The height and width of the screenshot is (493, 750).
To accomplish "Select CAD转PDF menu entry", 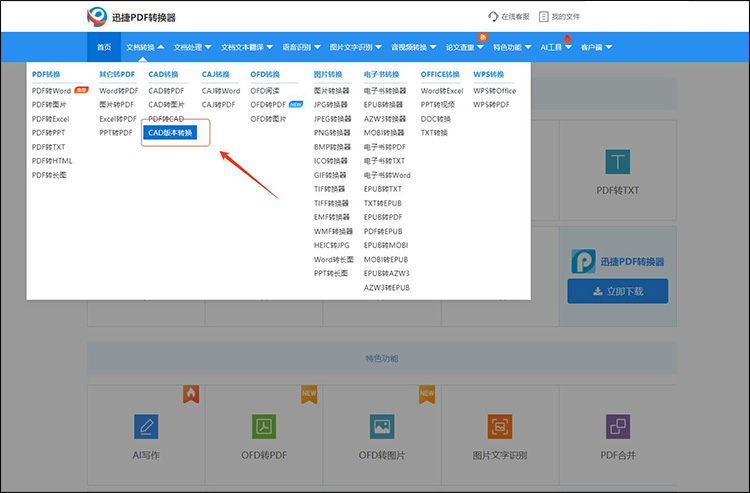I will [166, 90].
